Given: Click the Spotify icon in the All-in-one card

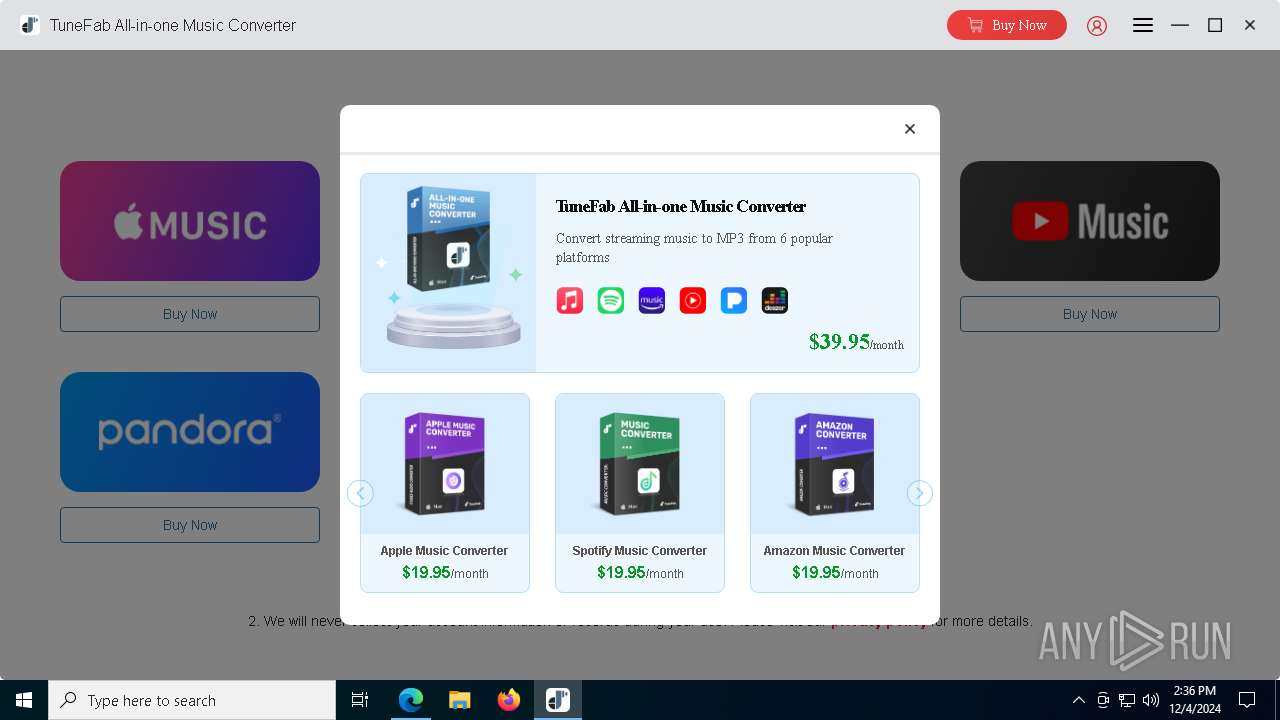Looking at the screenshot, I should (x=611, y=300).
